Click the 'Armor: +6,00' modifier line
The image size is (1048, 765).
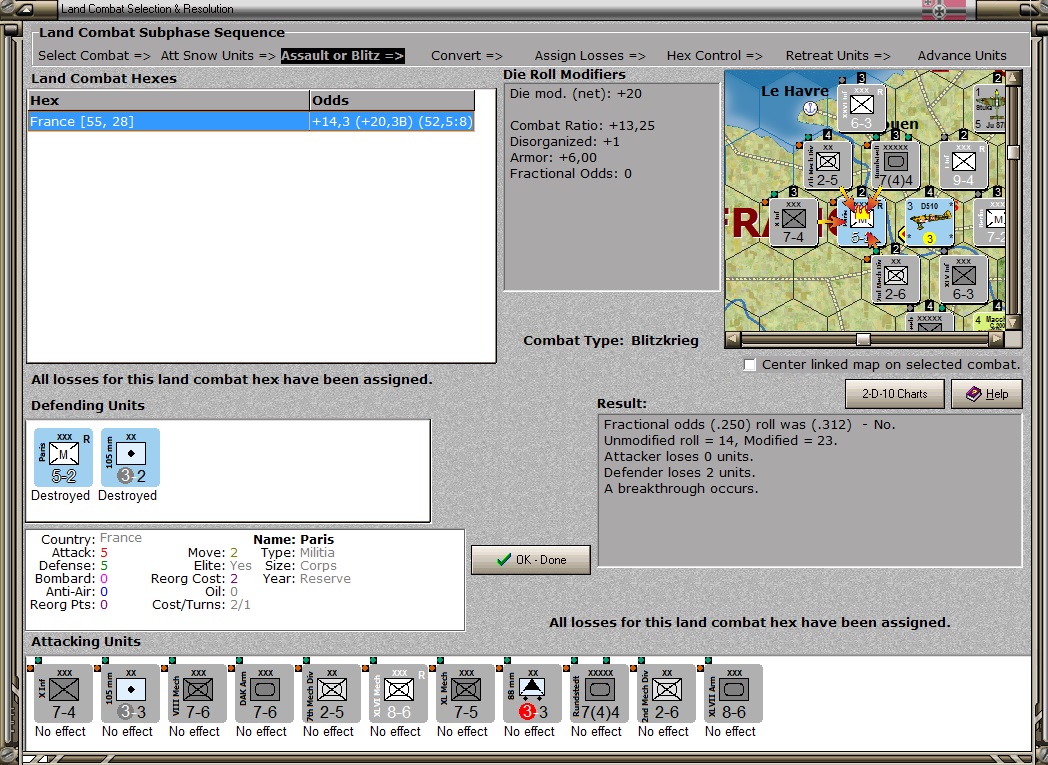[553, 158]
